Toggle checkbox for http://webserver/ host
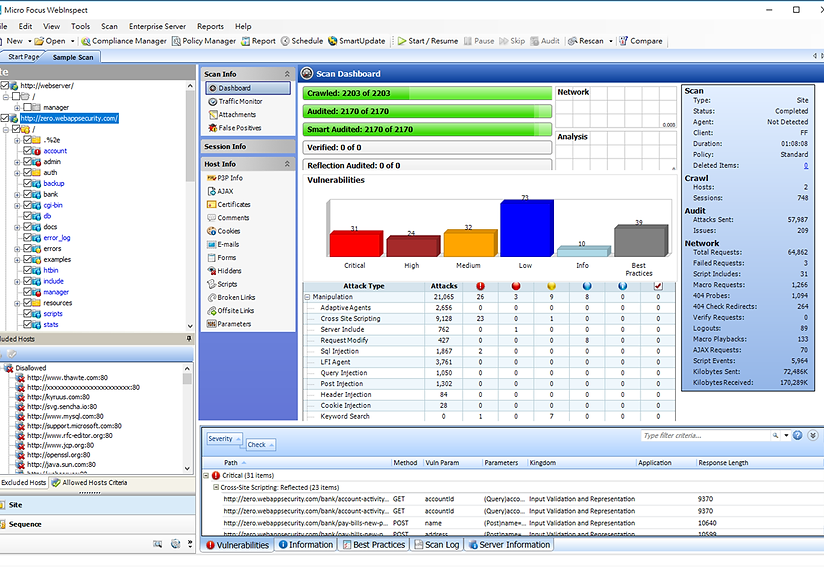Image resolution: width=824 pixels, height=567 pixels. click(x=5, y=85)
